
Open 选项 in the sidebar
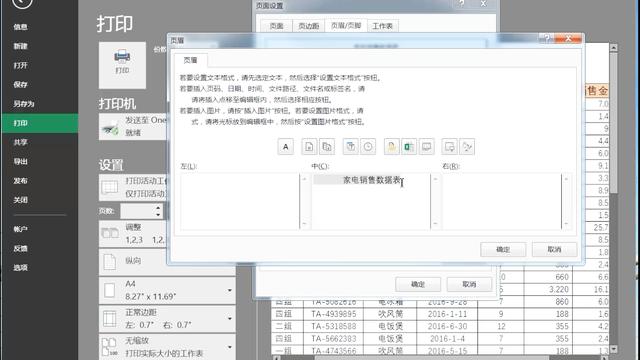click(20, 267)
